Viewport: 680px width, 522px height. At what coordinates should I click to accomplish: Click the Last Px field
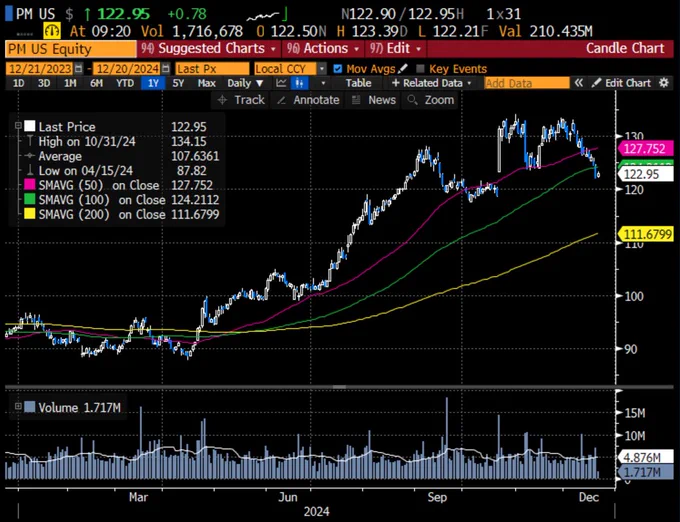[x=212, y=69]
